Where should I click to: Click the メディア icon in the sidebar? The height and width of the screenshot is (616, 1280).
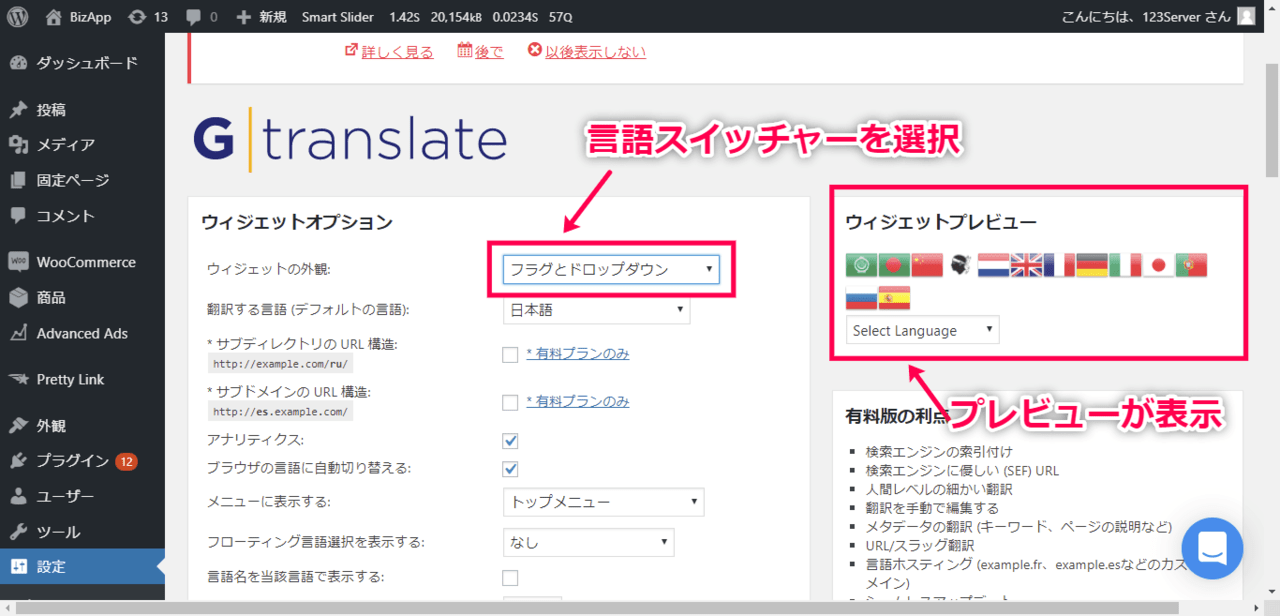pyautogui.click(x=18, y=145)
